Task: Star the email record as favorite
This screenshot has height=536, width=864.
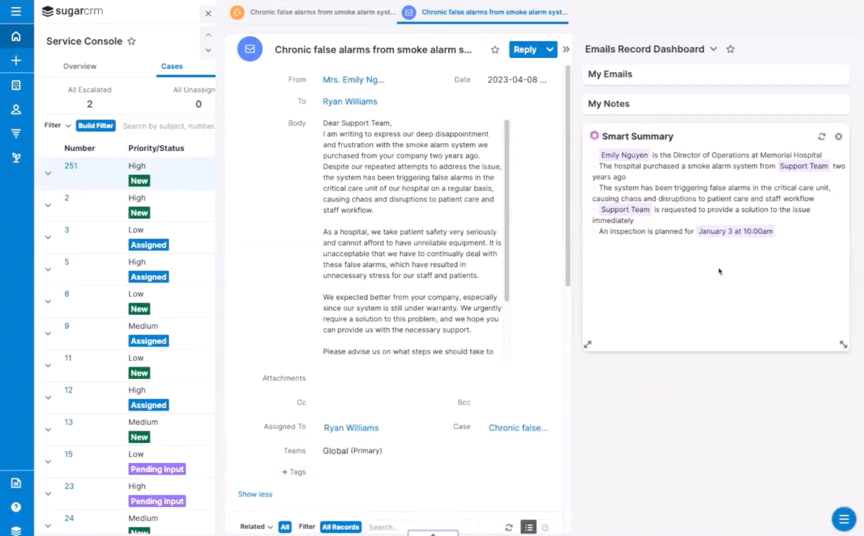Action: coord(495,50)
